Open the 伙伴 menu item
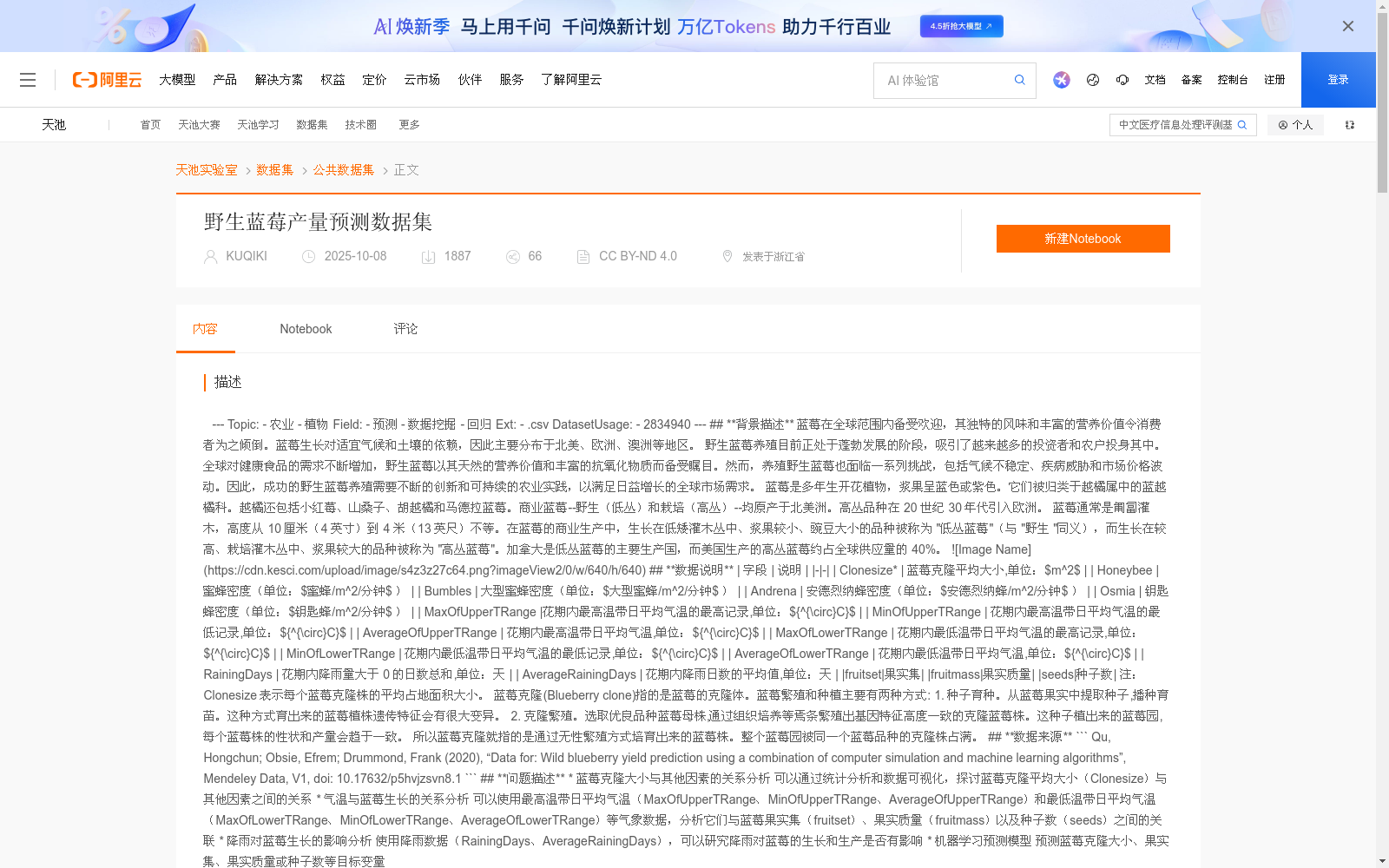Image resolution: width=1389 pixels, height=868 pixels. 470,80
